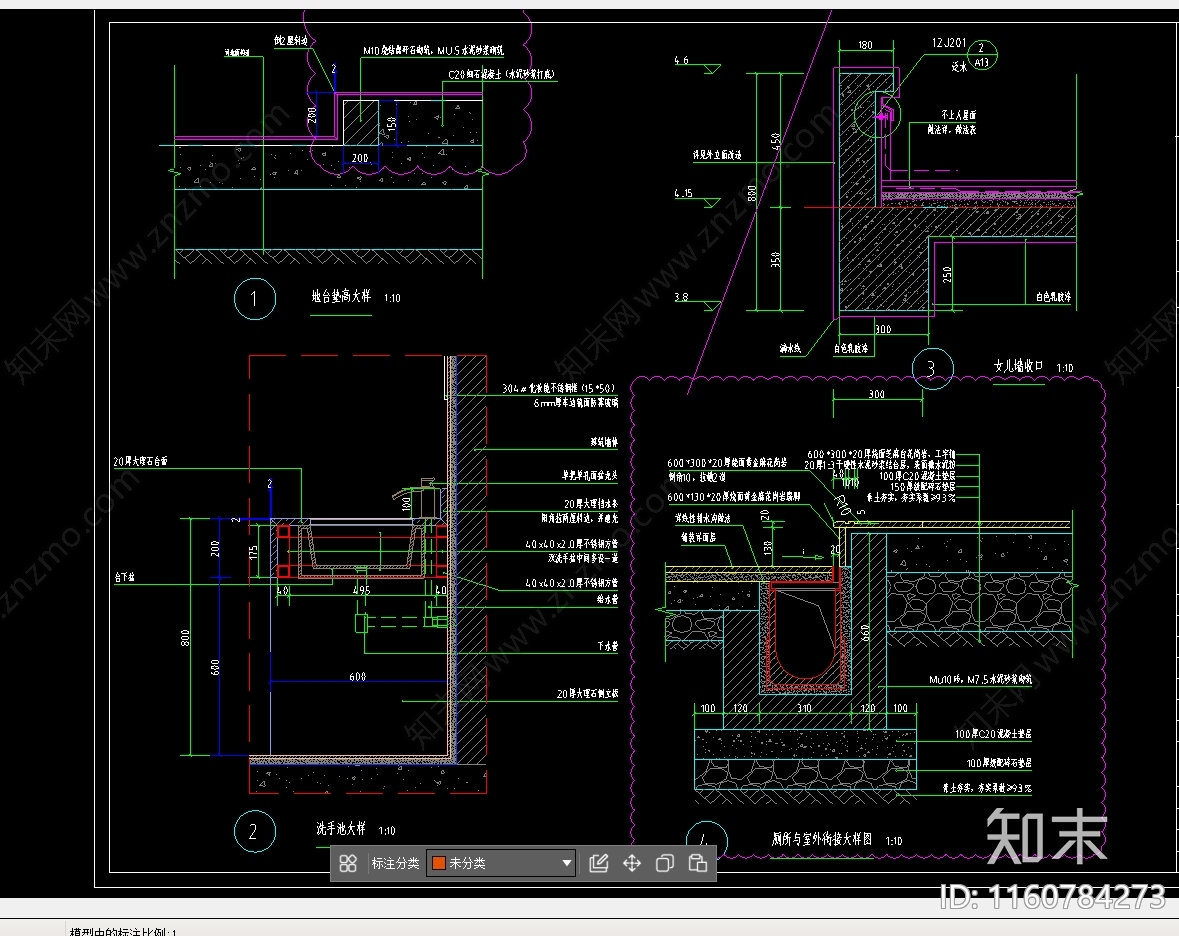Image resolution: width=1179 pixels, height=936 pixels.
Task: Click the orange category color swatch
Action: pos(439,863)
